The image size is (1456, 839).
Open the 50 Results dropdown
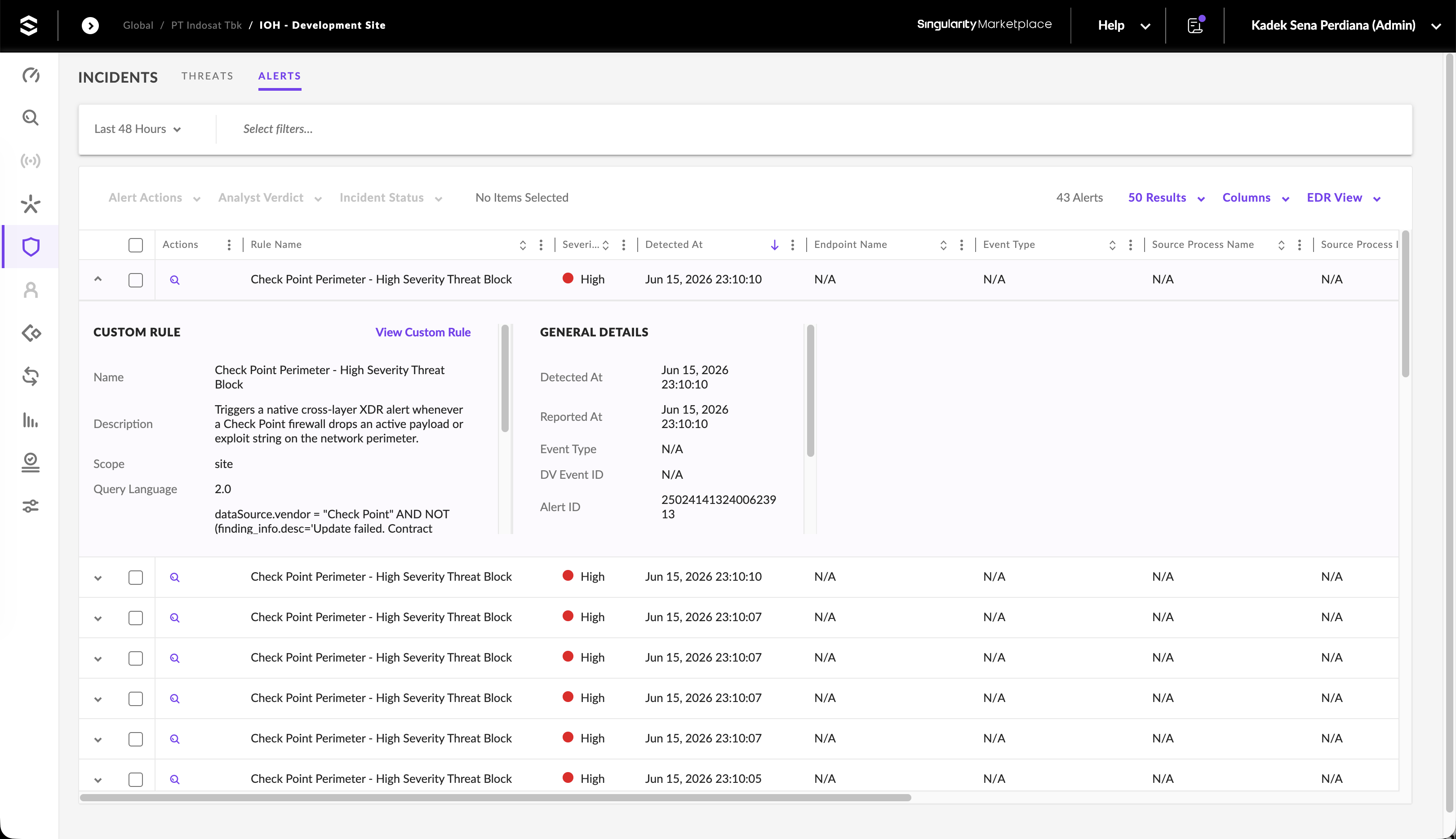(1166, 198)
